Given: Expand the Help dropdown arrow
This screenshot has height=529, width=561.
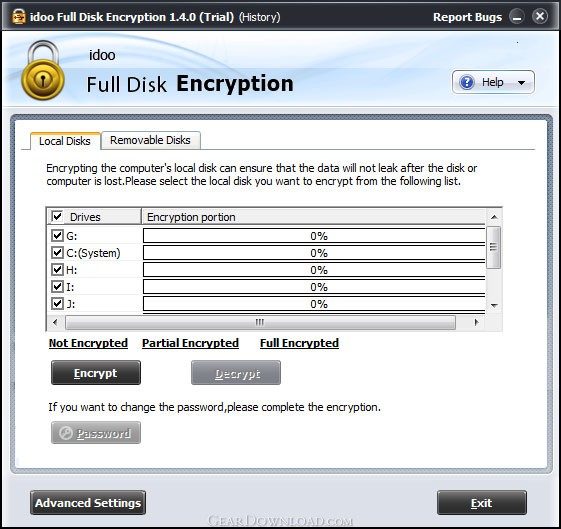Looking at the screenshot, I should [521, 83].
